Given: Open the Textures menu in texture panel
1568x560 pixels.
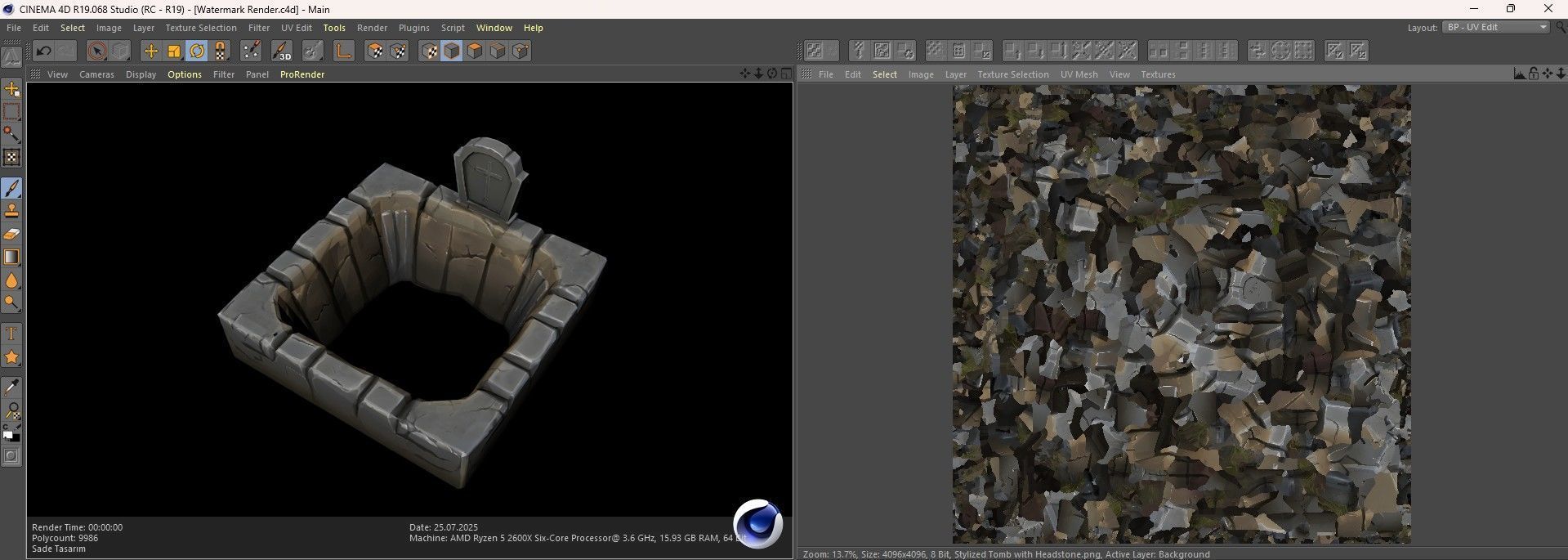Looking at the screenshot, I should click(1158, 74).
